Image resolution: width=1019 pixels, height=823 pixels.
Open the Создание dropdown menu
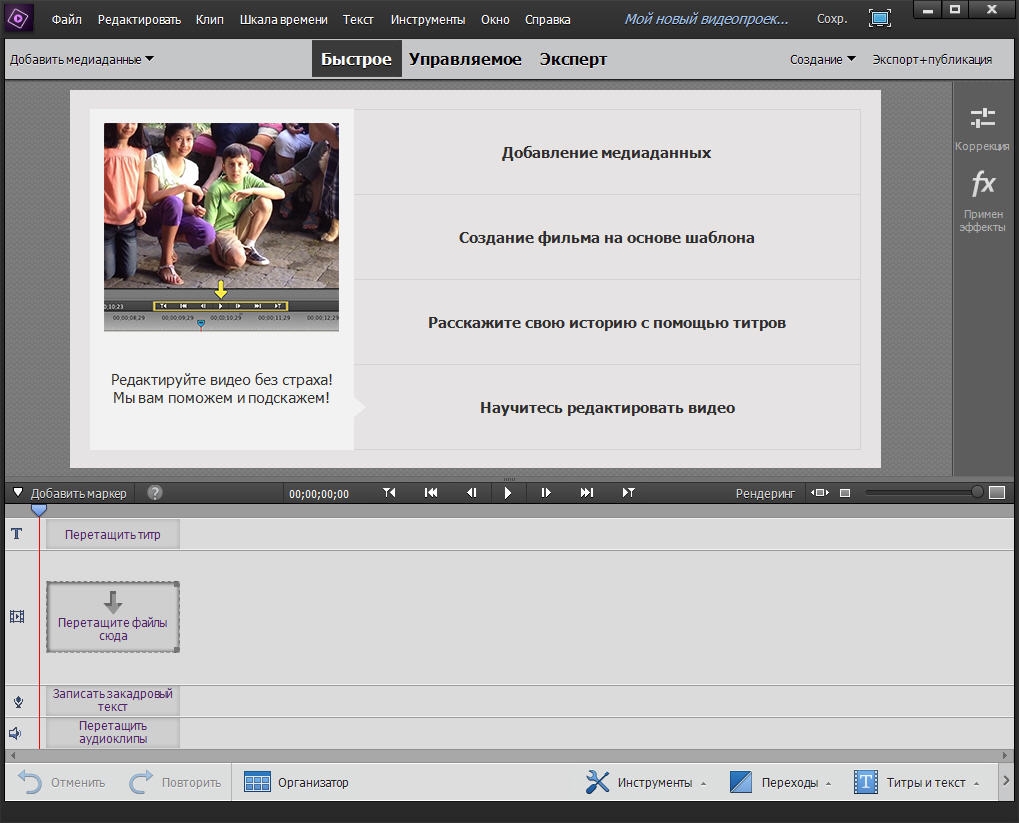(822, 59)
